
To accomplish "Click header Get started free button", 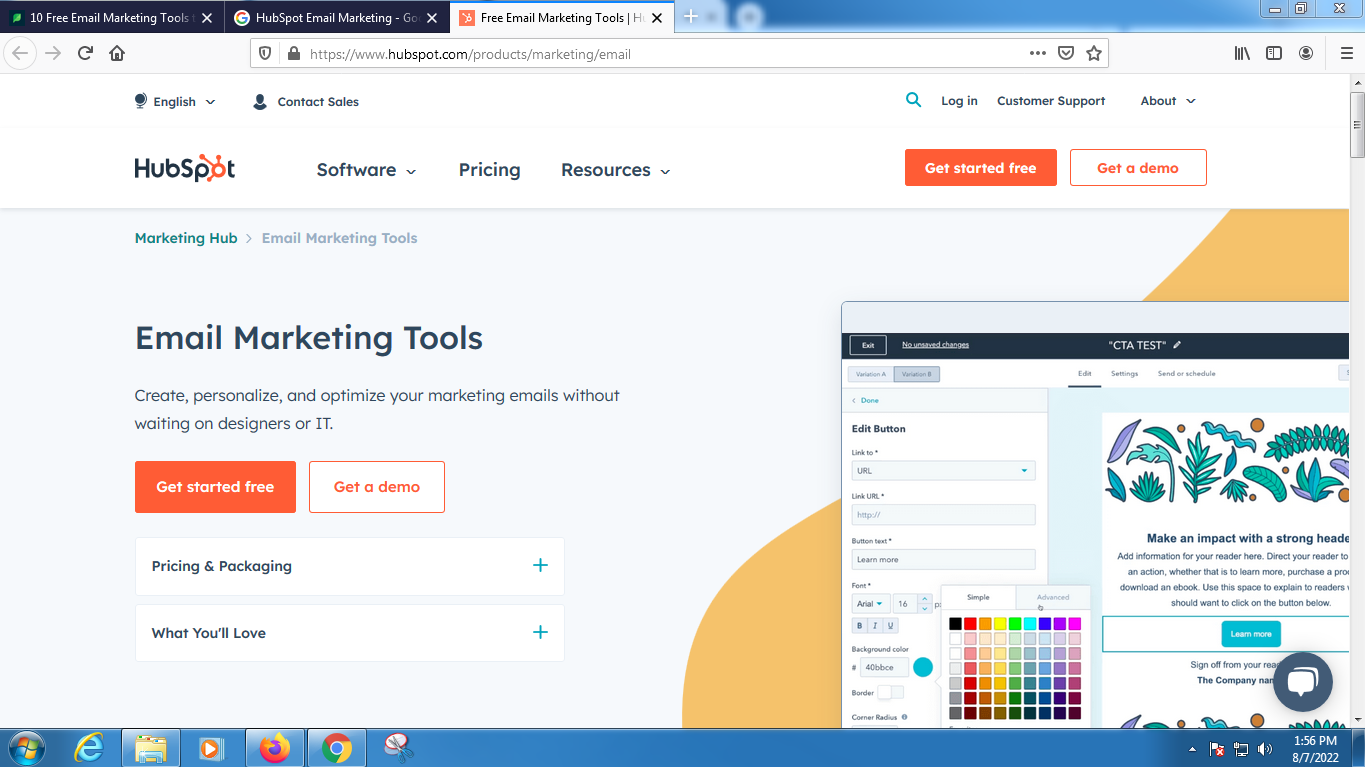I will 980,168.
